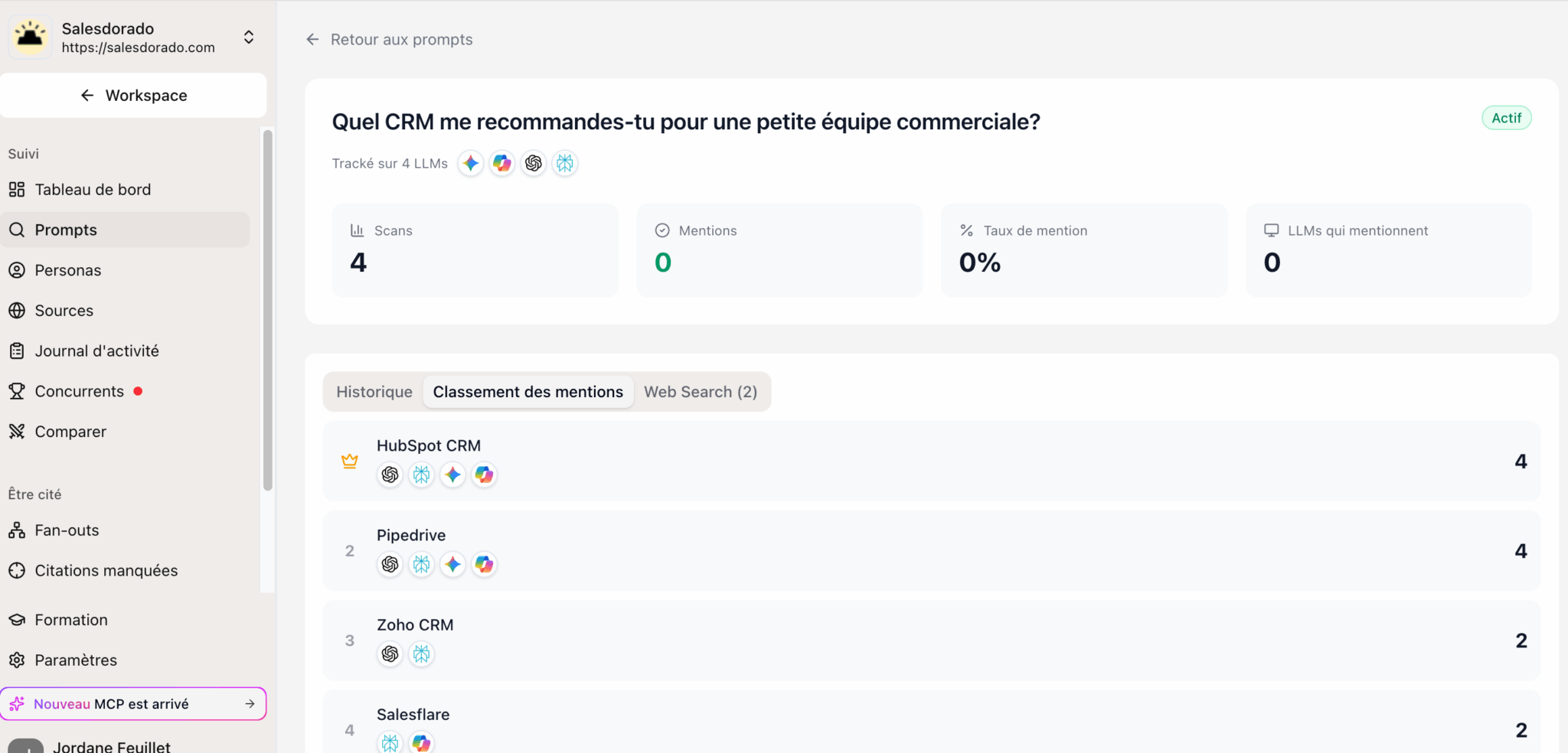
Task: Click the crown icon beside HubSpot CRM
Action: pyautogui.click(x=350, y=461)
